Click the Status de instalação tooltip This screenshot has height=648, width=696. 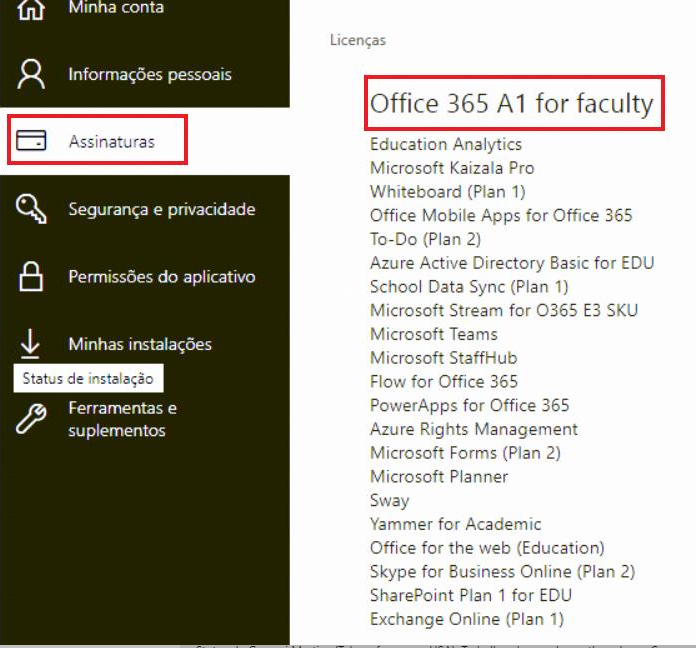pyautogui.click(x=88, y=378)
